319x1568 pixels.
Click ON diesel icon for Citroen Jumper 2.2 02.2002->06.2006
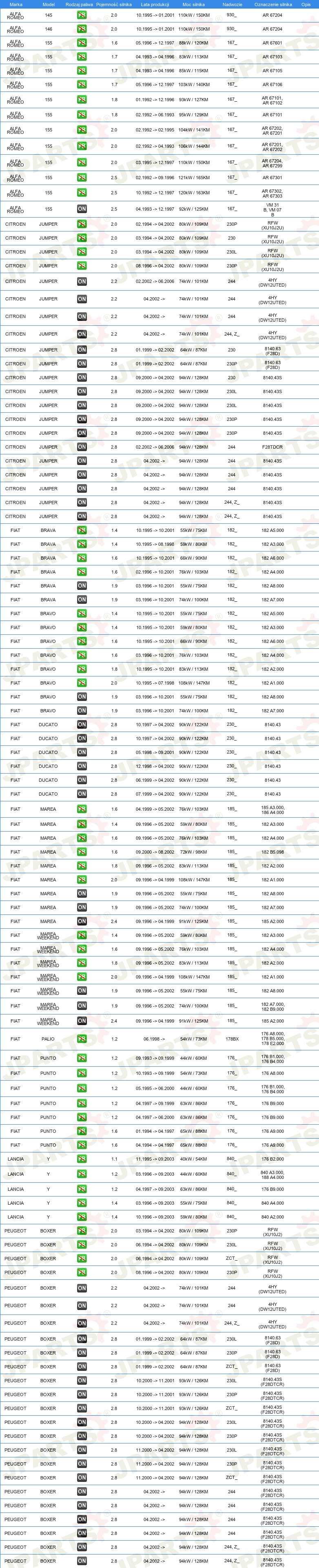coord(82,282)
